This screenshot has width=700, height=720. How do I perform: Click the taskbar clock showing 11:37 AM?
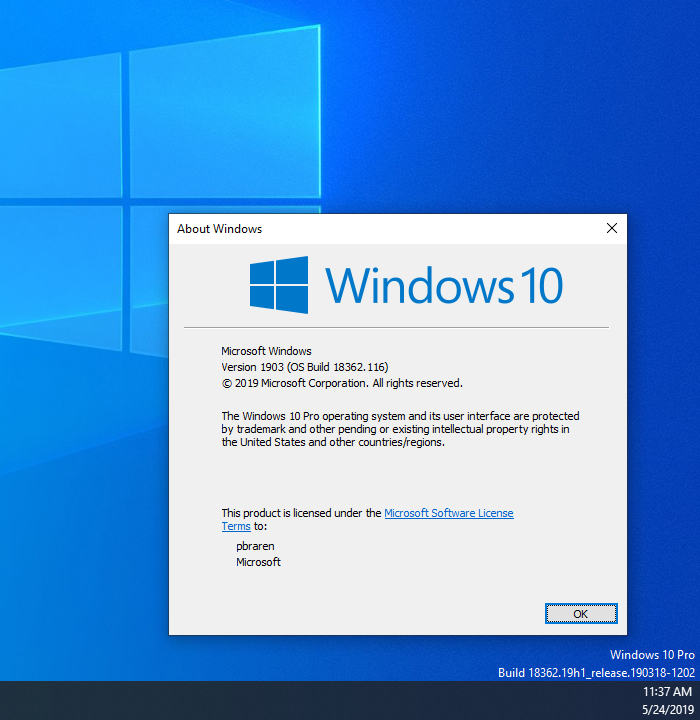click(x=667, y=692)
